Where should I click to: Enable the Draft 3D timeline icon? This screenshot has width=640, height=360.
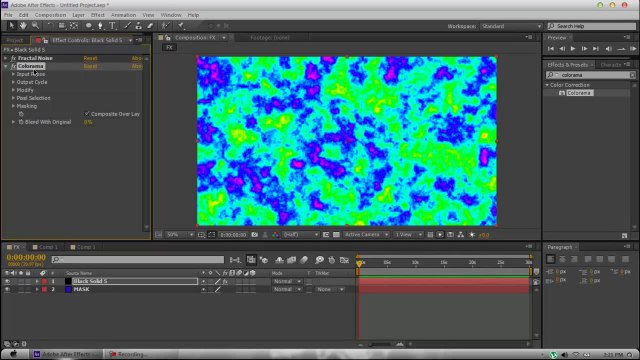[x=264, y=260]
